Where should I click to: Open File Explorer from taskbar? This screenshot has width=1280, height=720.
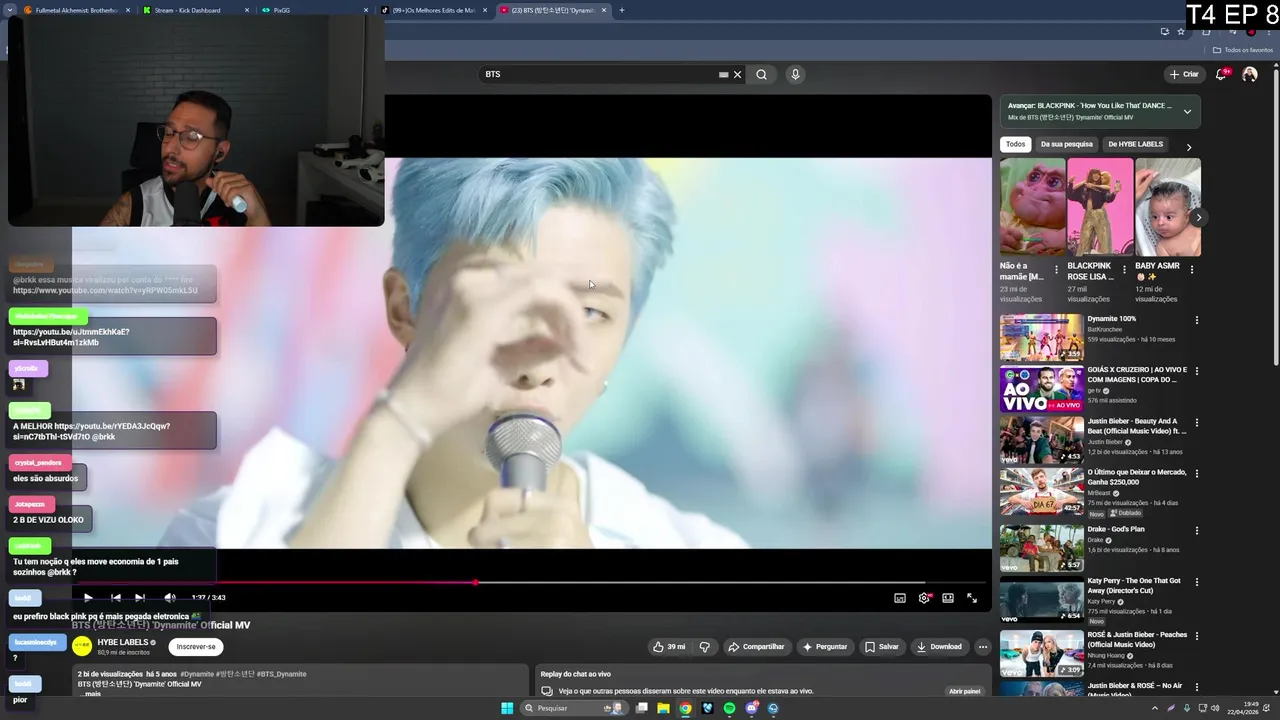pos(663,708)
